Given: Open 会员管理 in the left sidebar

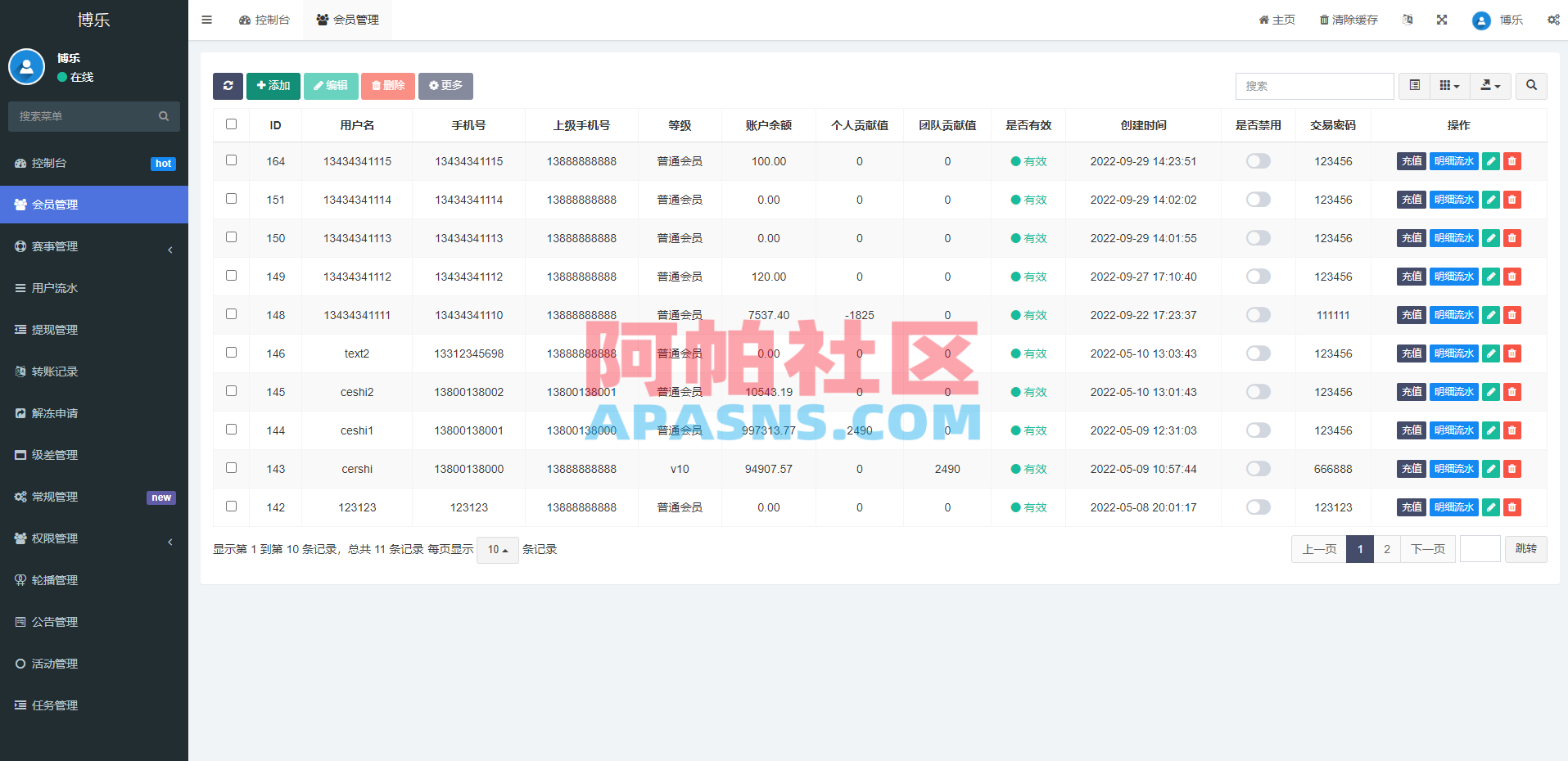Looking at the screenshot, I should pos(57,205).
